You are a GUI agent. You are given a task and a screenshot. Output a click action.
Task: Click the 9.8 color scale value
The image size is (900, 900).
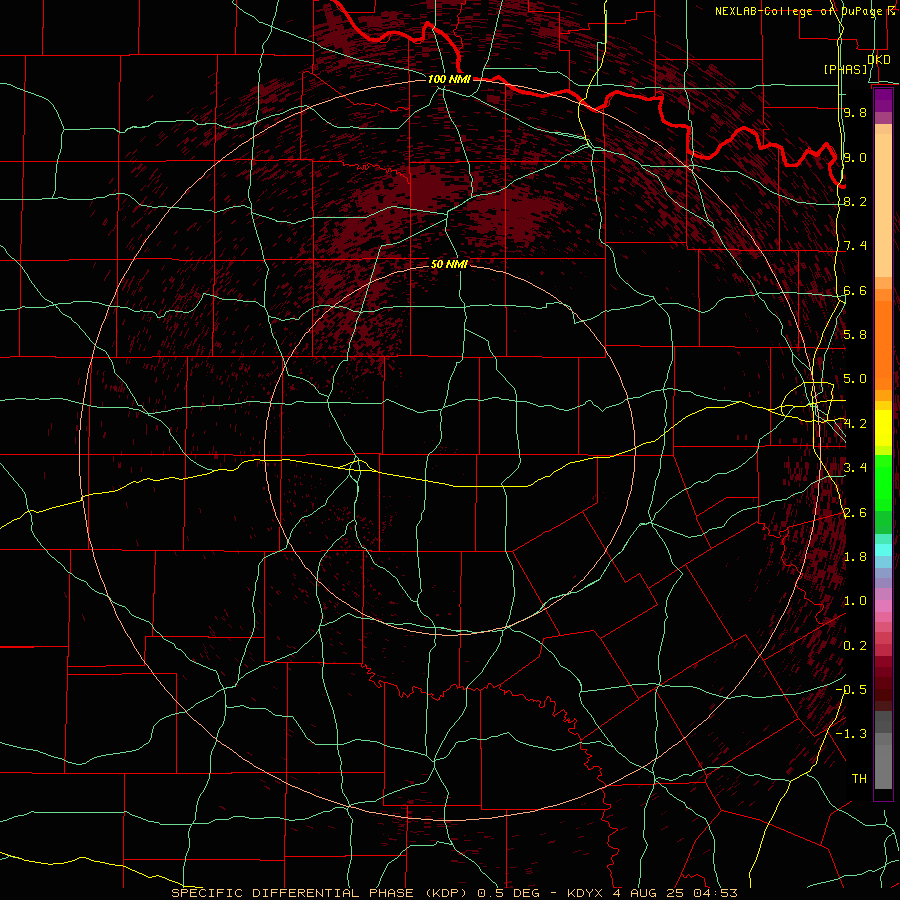coord(855,112)
